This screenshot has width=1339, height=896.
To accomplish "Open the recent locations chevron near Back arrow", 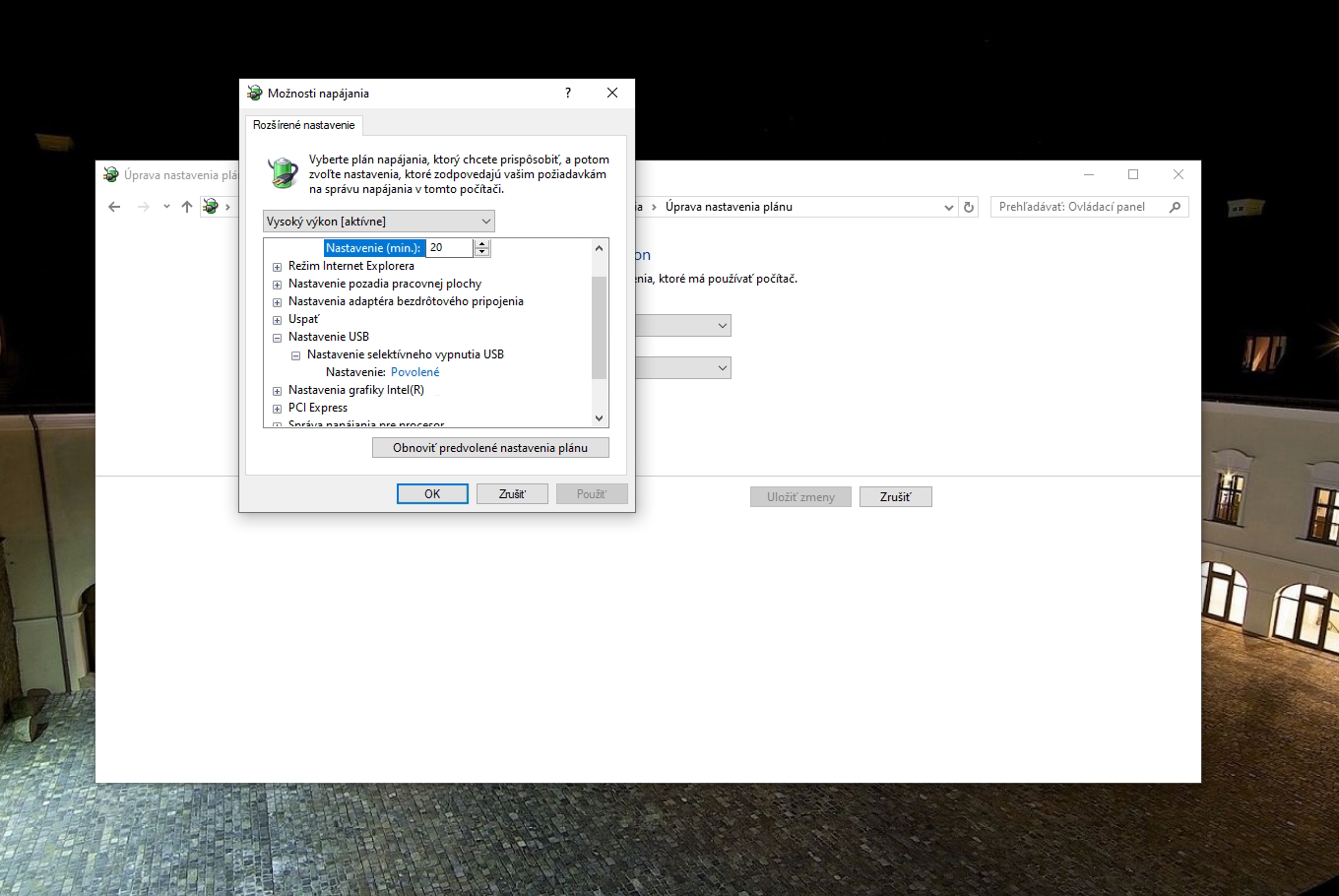I will coord(166,207).
